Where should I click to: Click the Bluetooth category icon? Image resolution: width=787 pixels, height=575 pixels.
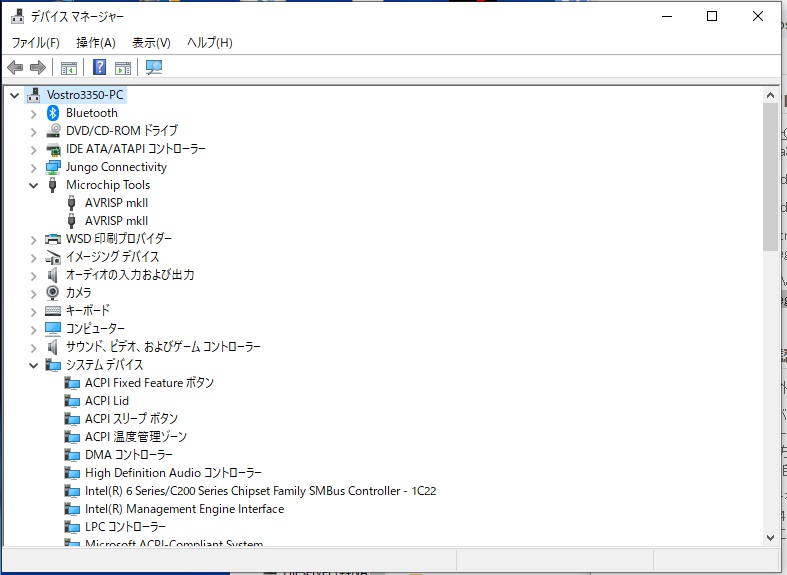tap(53, 113)
